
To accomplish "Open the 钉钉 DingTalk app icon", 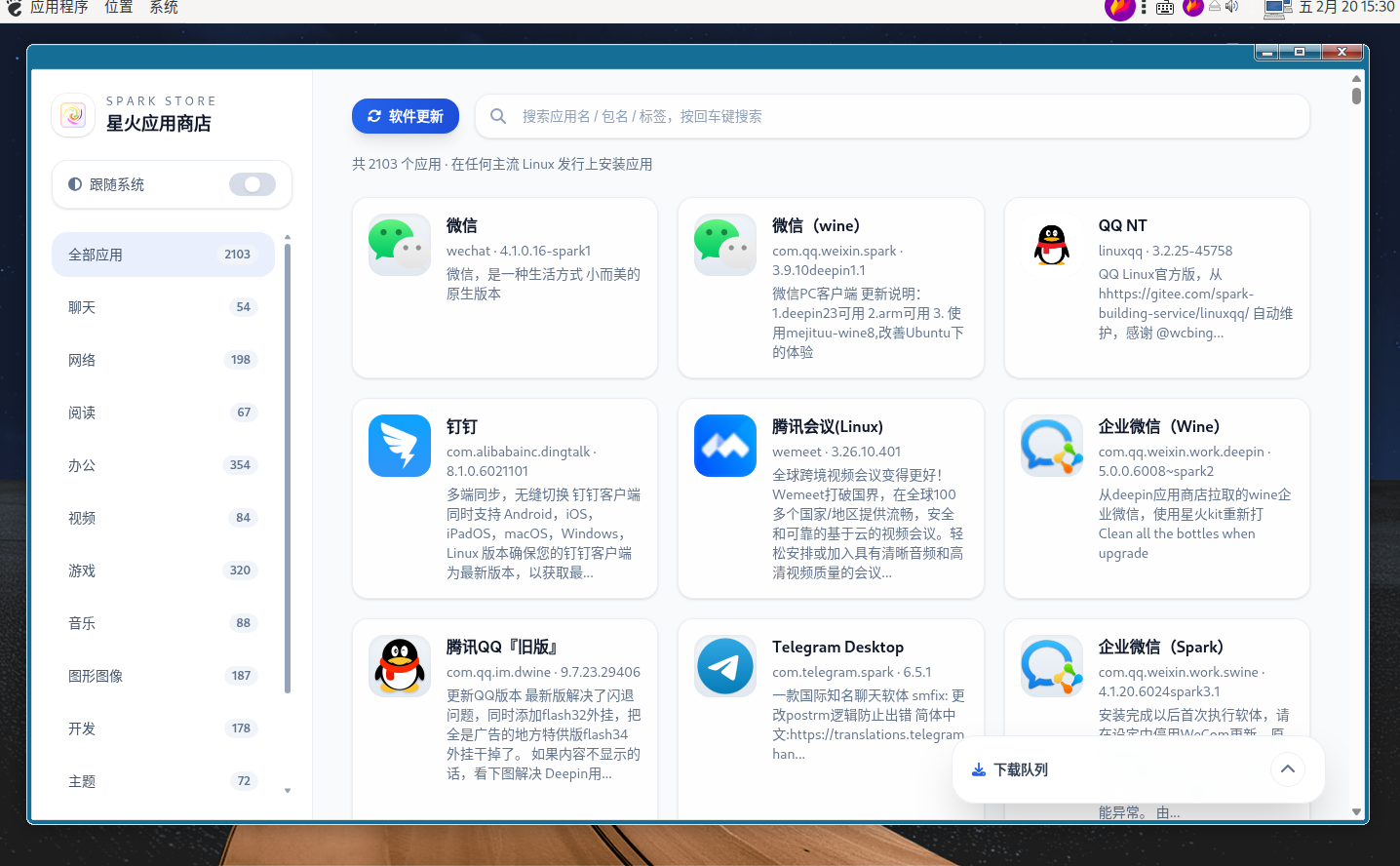I will (400, 446).
